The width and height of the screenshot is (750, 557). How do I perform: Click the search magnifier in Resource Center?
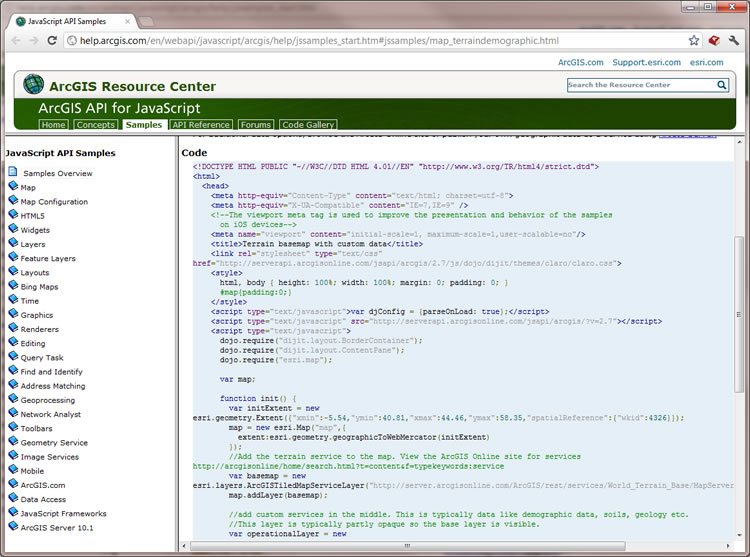[x=722, y=85]
